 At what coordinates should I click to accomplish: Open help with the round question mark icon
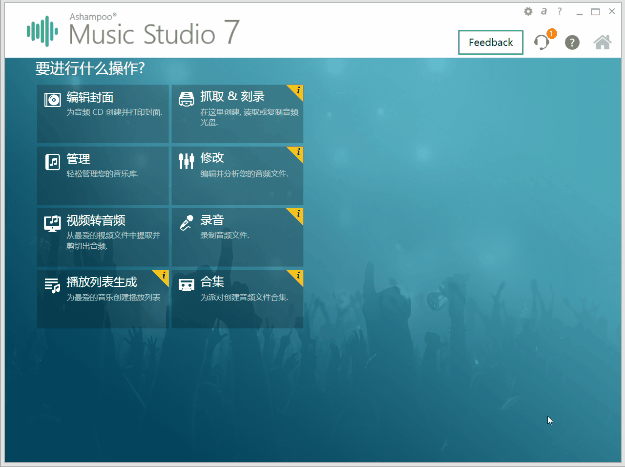coord(572,42)
